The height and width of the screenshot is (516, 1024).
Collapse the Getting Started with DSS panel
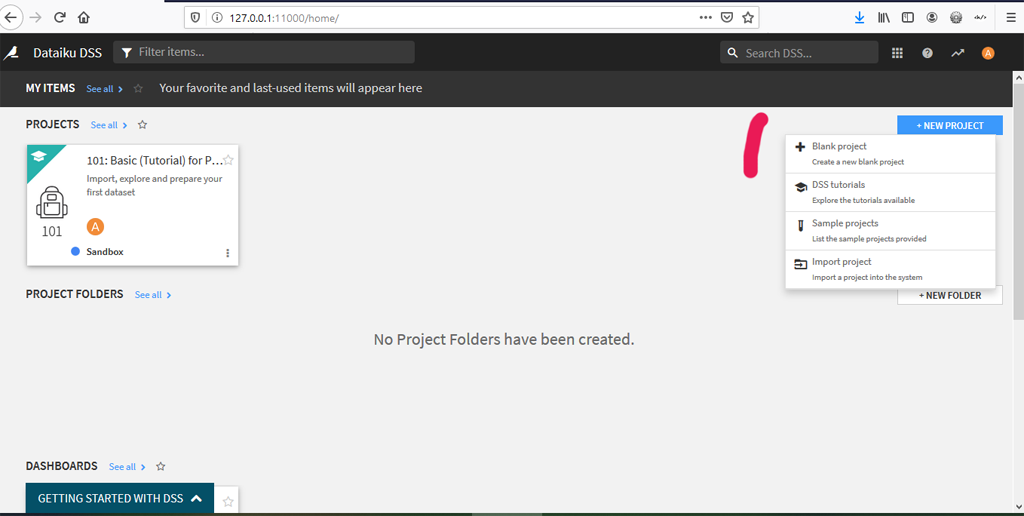tap(120, 498)
